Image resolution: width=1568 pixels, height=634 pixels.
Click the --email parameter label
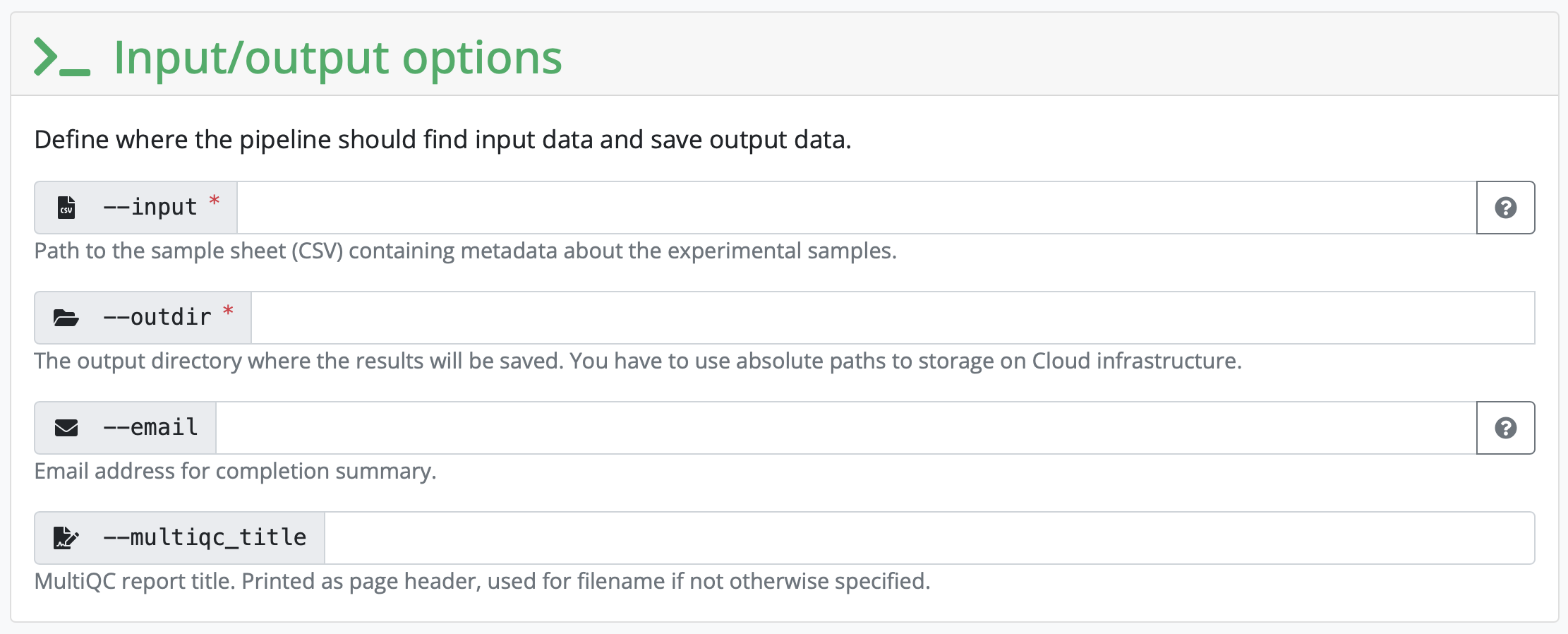[150, 428]
